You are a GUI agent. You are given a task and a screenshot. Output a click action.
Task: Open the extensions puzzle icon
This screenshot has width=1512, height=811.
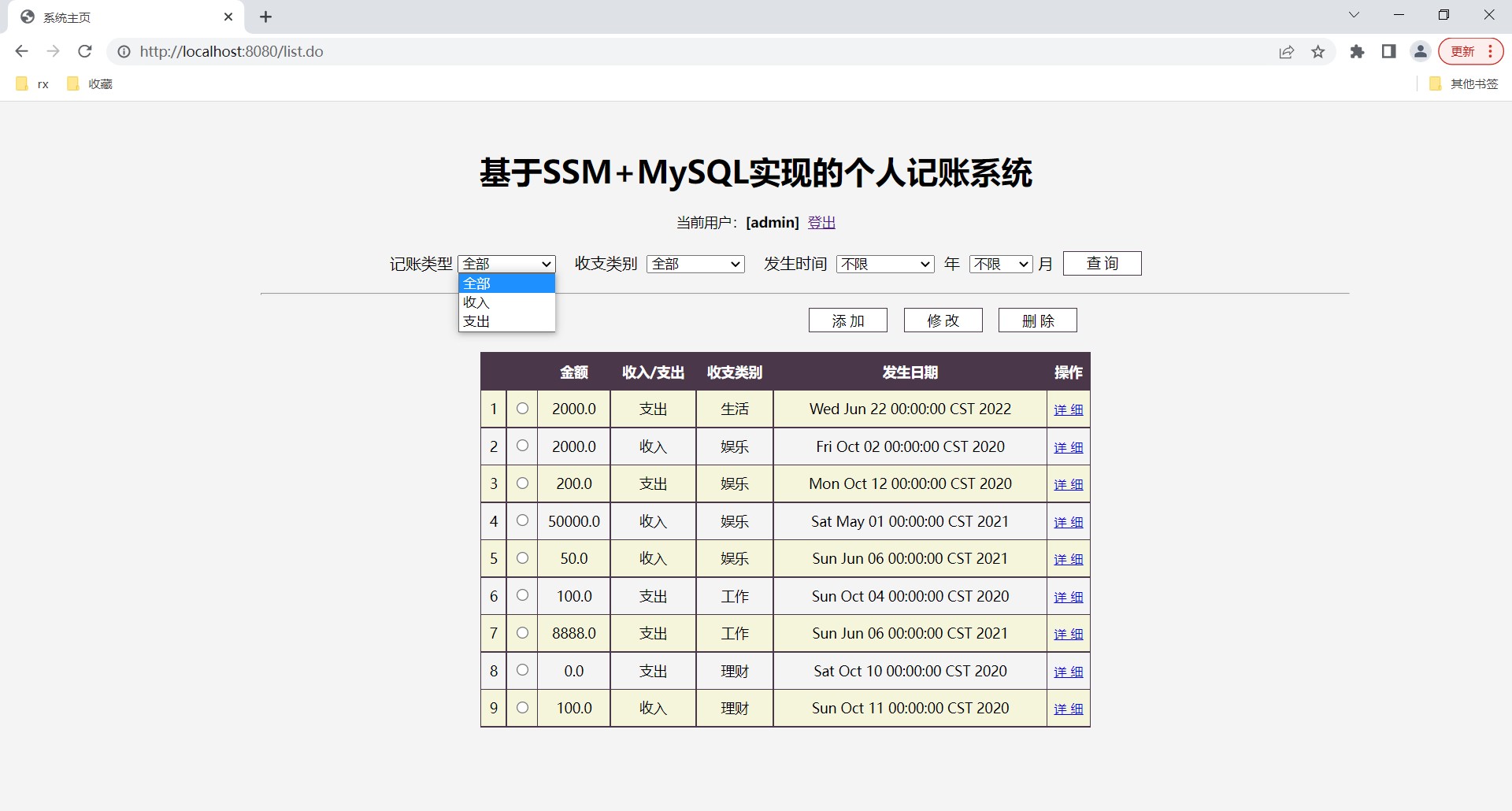[x=1357, y=51]
